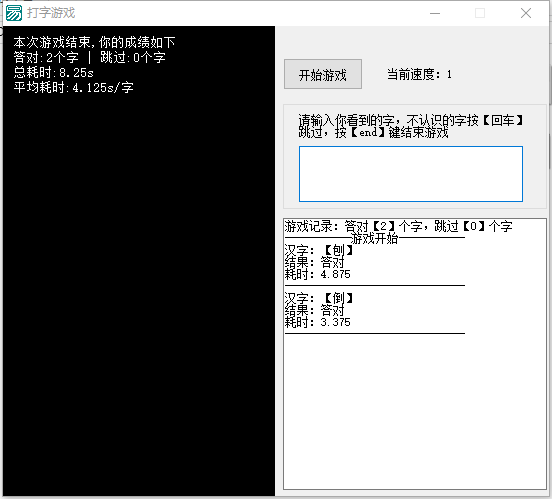The height and width of the screenshot is (499, 552).
Task: Focus the character input text box
Action: [x=410, y=174]
